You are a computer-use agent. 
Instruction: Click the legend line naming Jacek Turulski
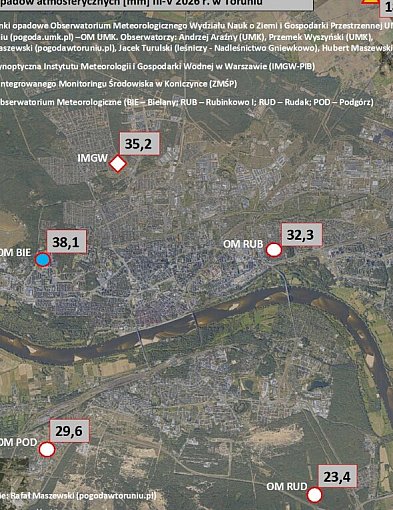(196, 48)
